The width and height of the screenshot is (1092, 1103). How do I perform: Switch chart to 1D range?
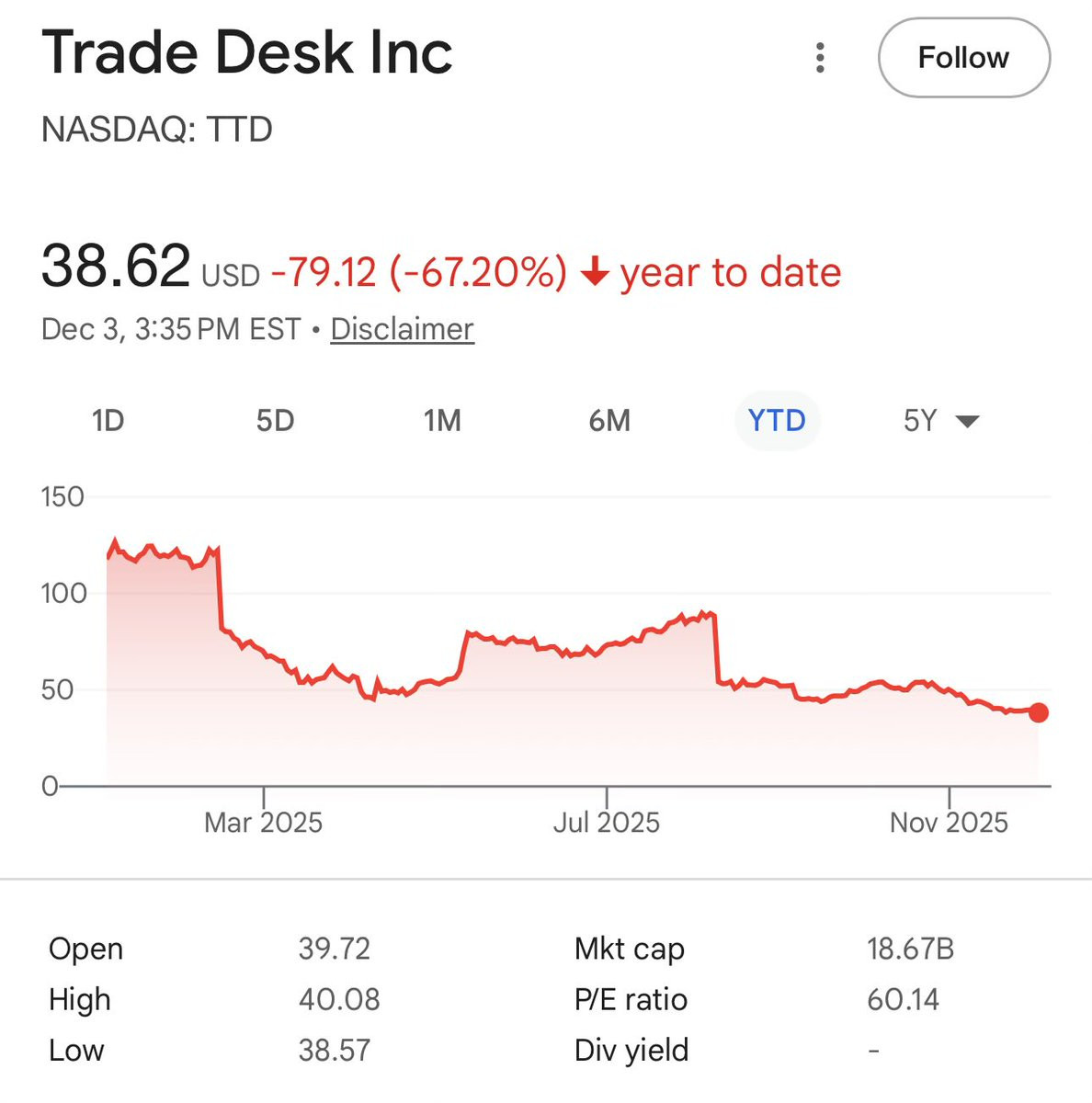point(108,421)
